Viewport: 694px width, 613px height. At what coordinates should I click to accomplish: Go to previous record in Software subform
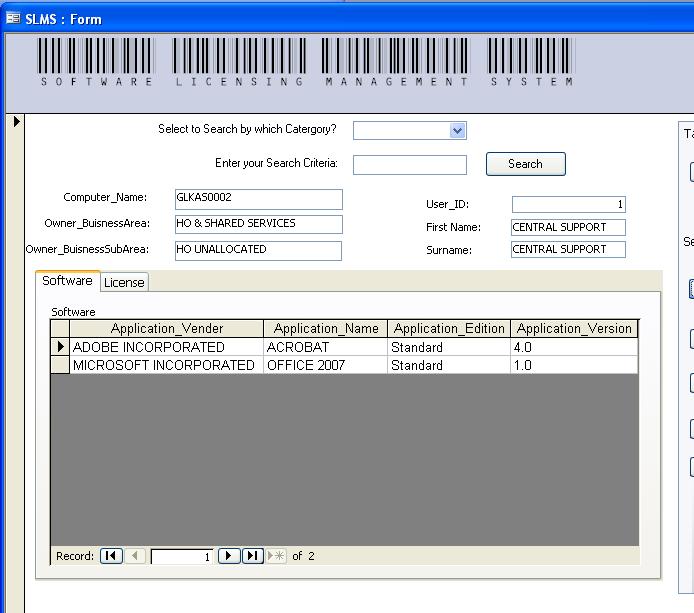click(135, 555)
